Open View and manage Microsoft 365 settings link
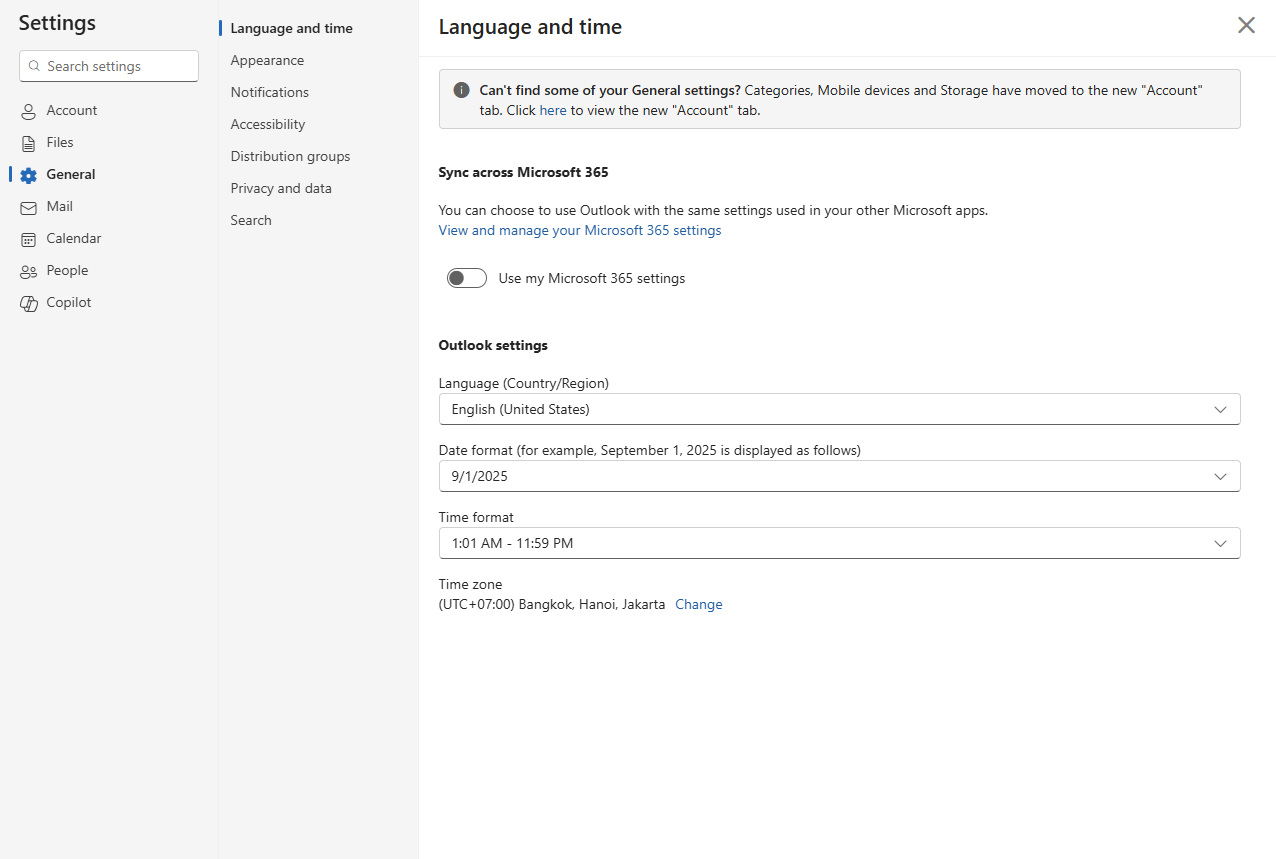Image resolution: width=1276 pixels, height=859 pixels. click(580, 230)
